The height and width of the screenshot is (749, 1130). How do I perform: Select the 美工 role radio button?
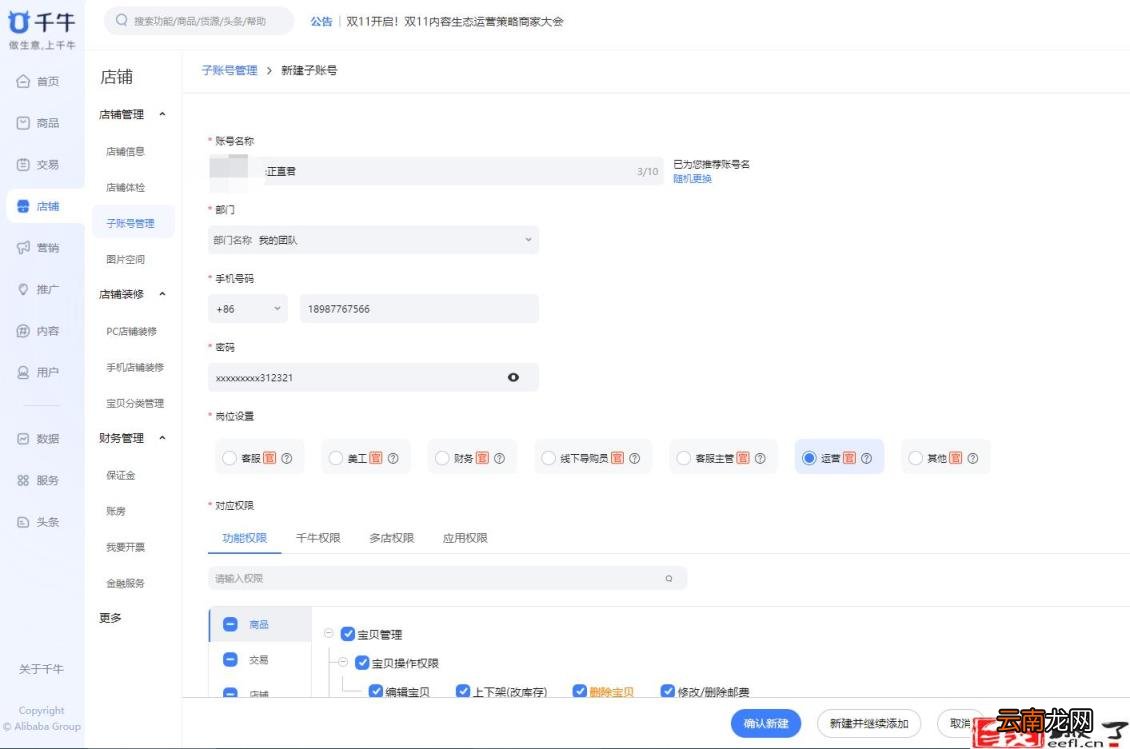(336, 458)
